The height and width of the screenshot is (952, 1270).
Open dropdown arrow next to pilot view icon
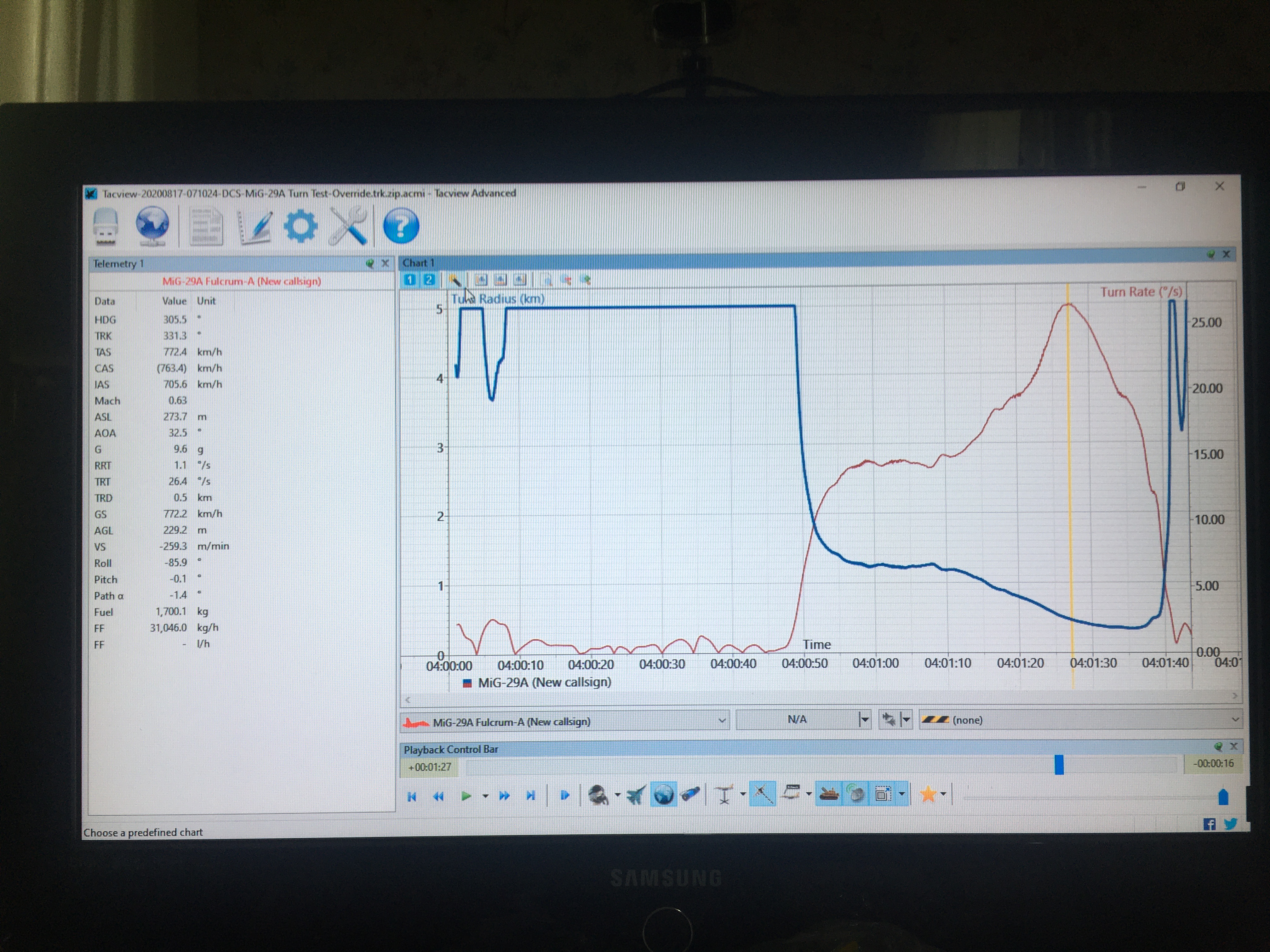click(x=617, y=795)
